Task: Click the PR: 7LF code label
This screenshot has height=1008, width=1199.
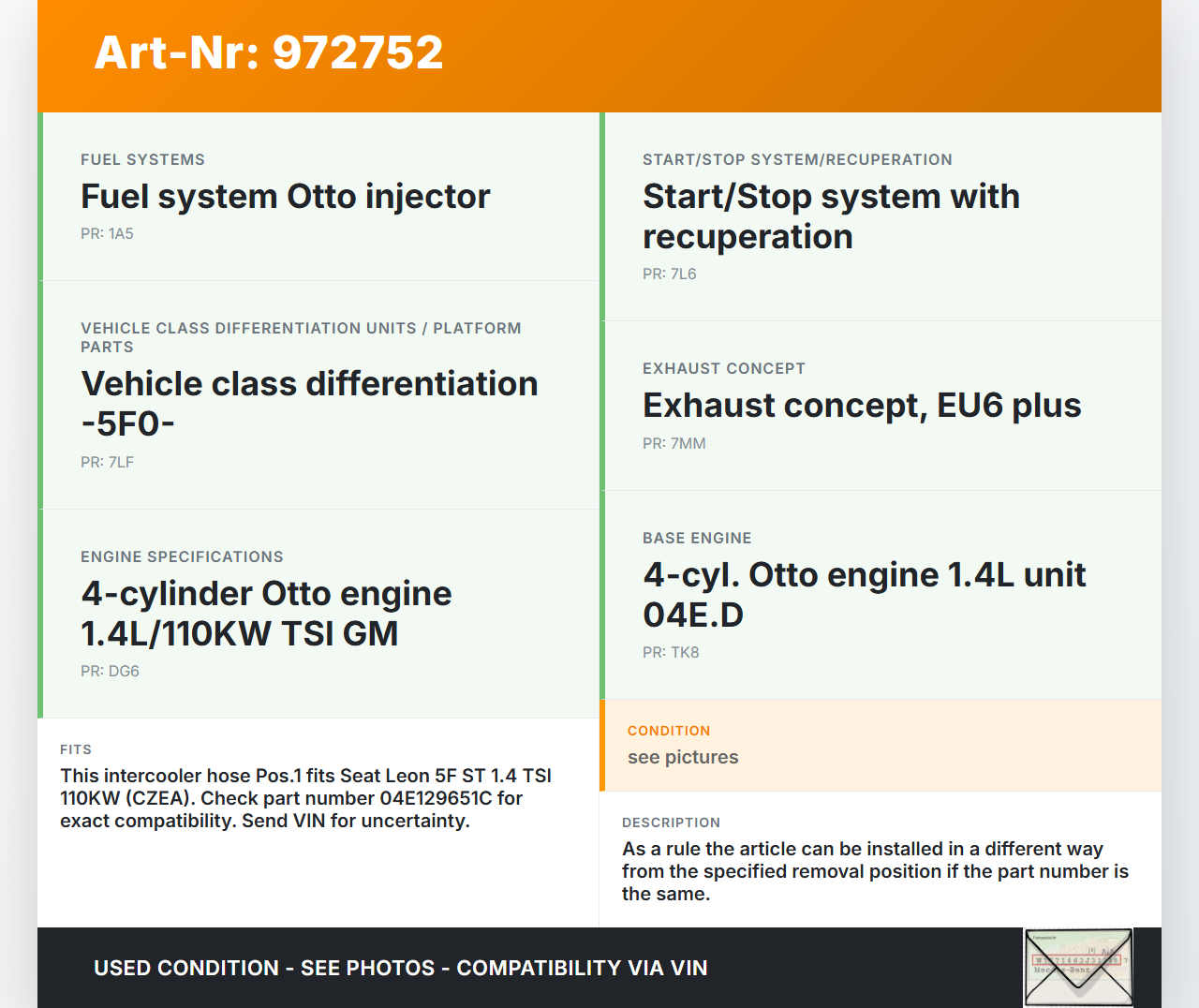Action: click(x=107, y=462)
